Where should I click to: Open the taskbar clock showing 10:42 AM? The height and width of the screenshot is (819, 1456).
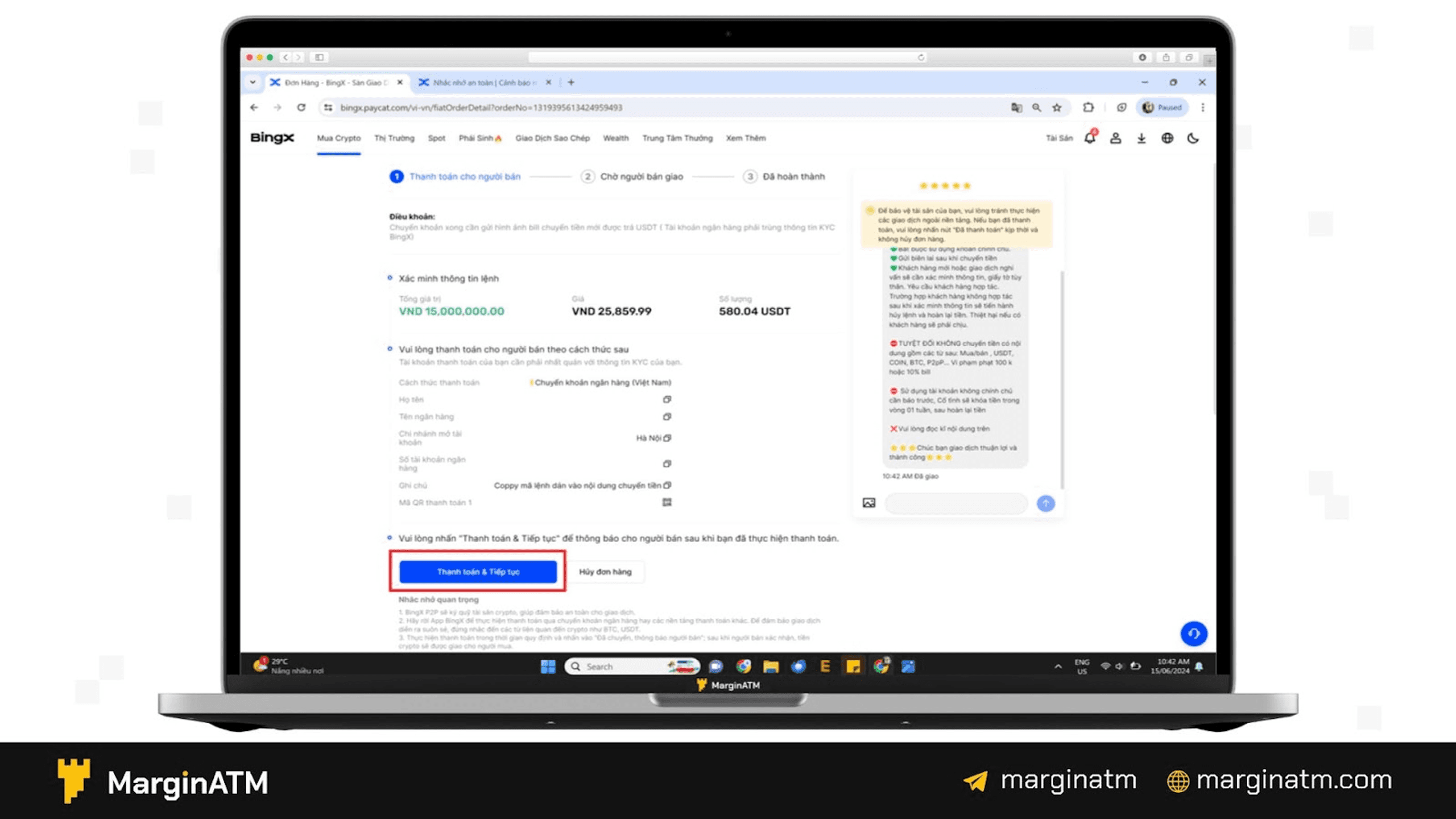1170,667
